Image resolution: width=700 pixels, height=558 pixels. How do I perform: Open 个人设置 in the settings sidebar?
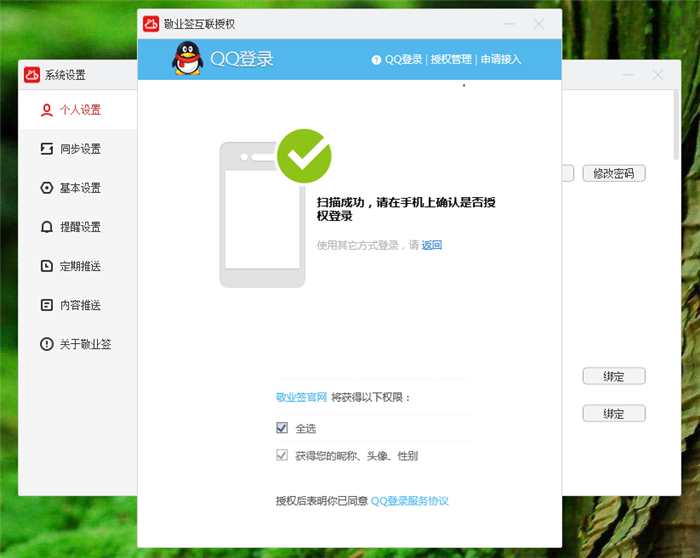(x=78, y=110)
